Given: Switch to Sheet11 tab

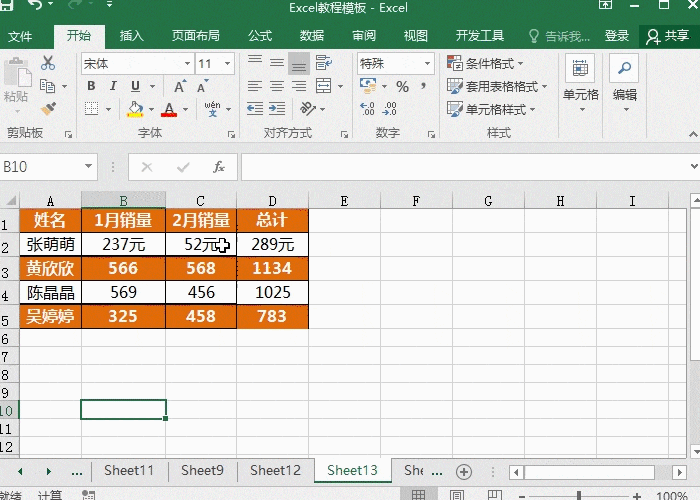Looking at the screenshot, I should coord(129,471).
